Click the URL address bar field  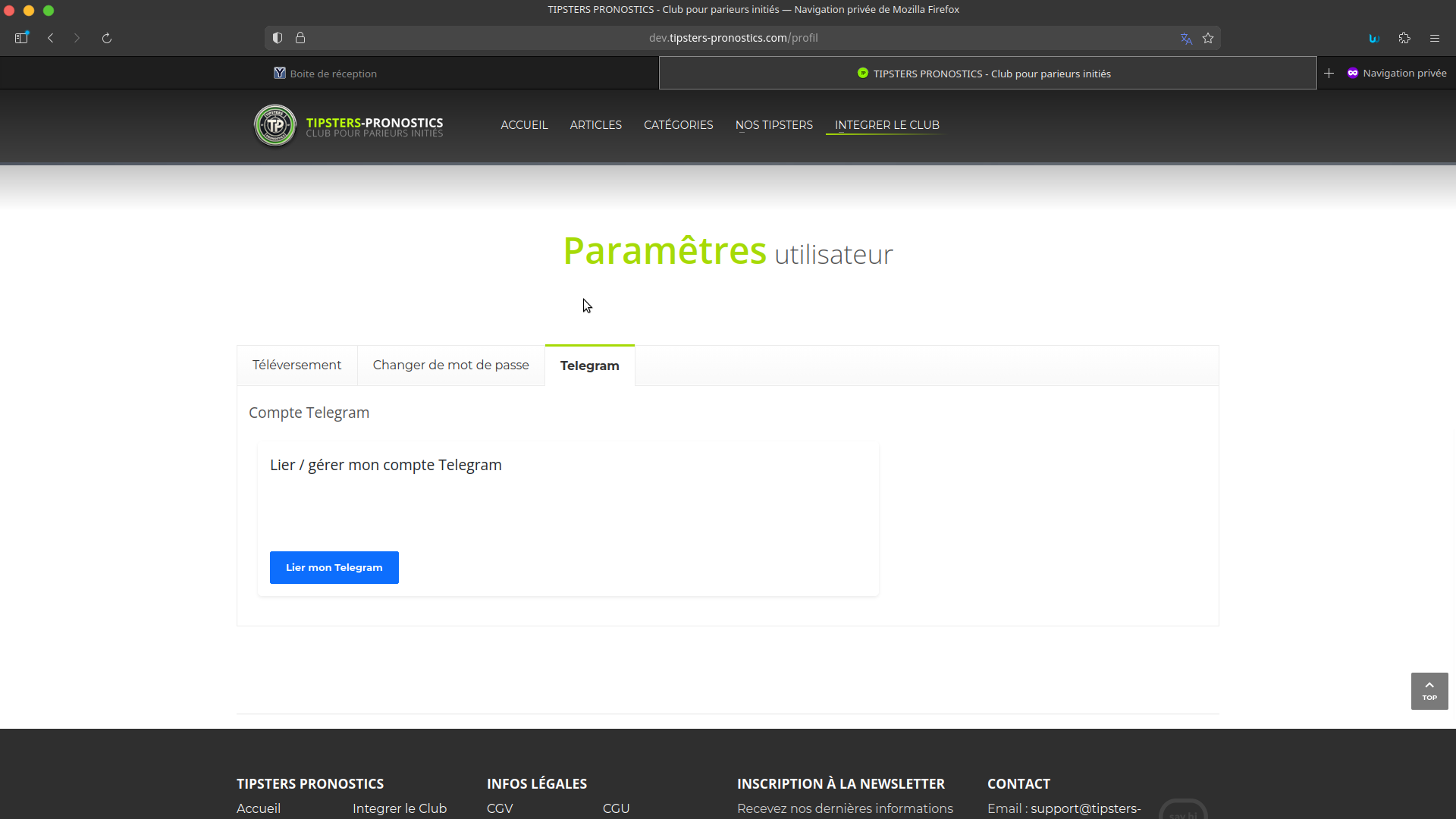733,38
